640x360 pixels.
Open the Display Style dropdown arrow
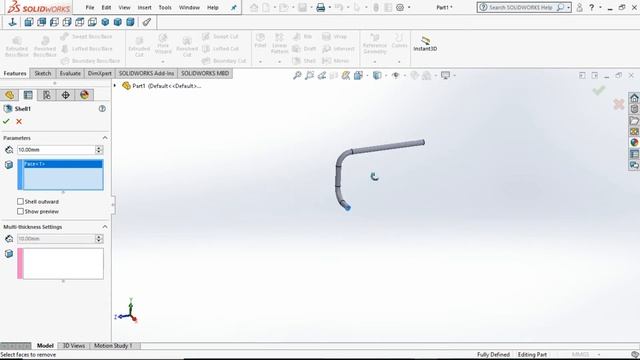click(385, 75)
